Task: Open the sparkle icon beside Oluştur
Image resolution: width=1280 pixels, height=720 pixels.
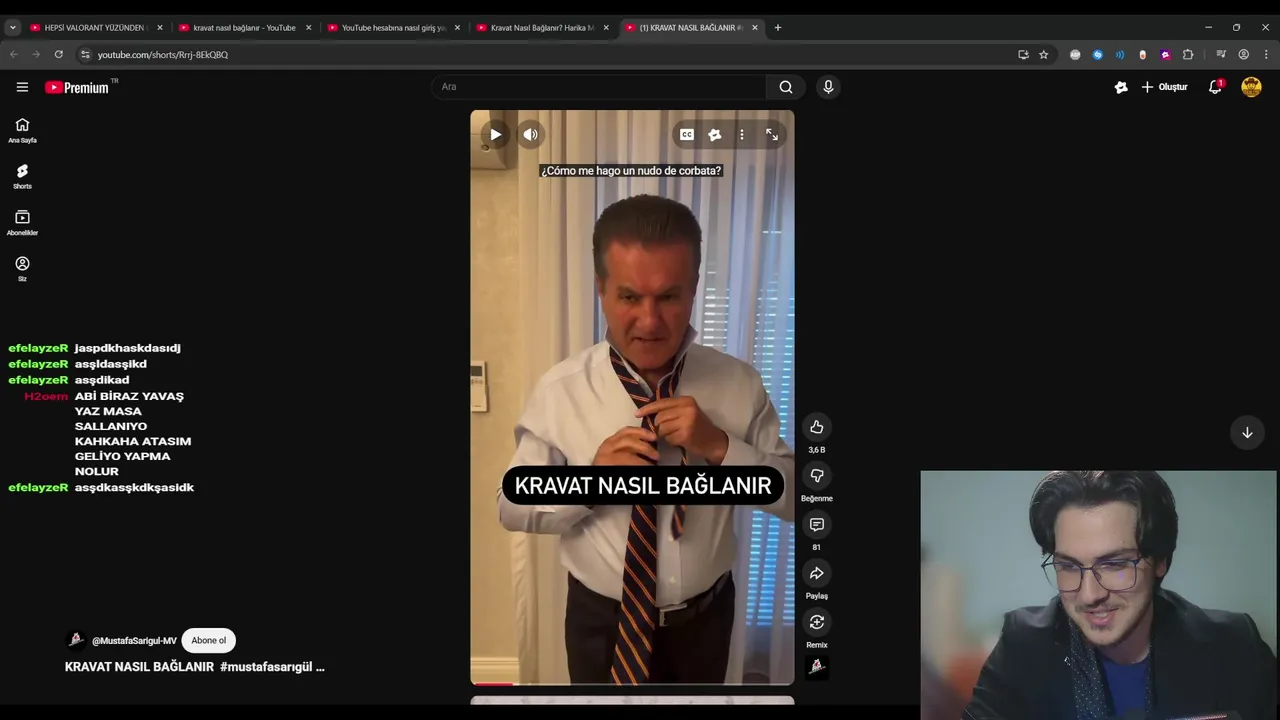Action: tap(1121, 87)
